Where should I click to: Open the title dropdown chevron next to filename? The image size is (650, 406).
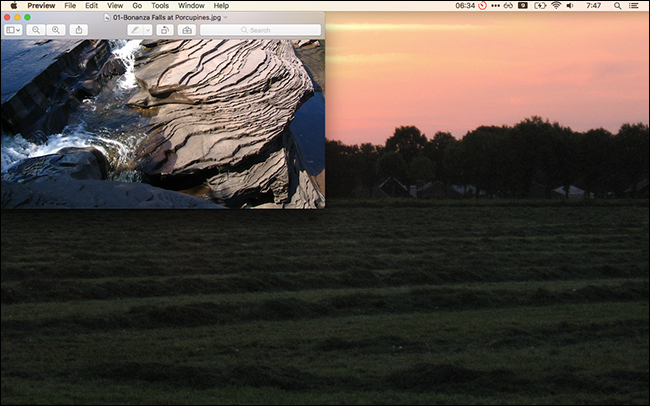[x=226, y=17]
